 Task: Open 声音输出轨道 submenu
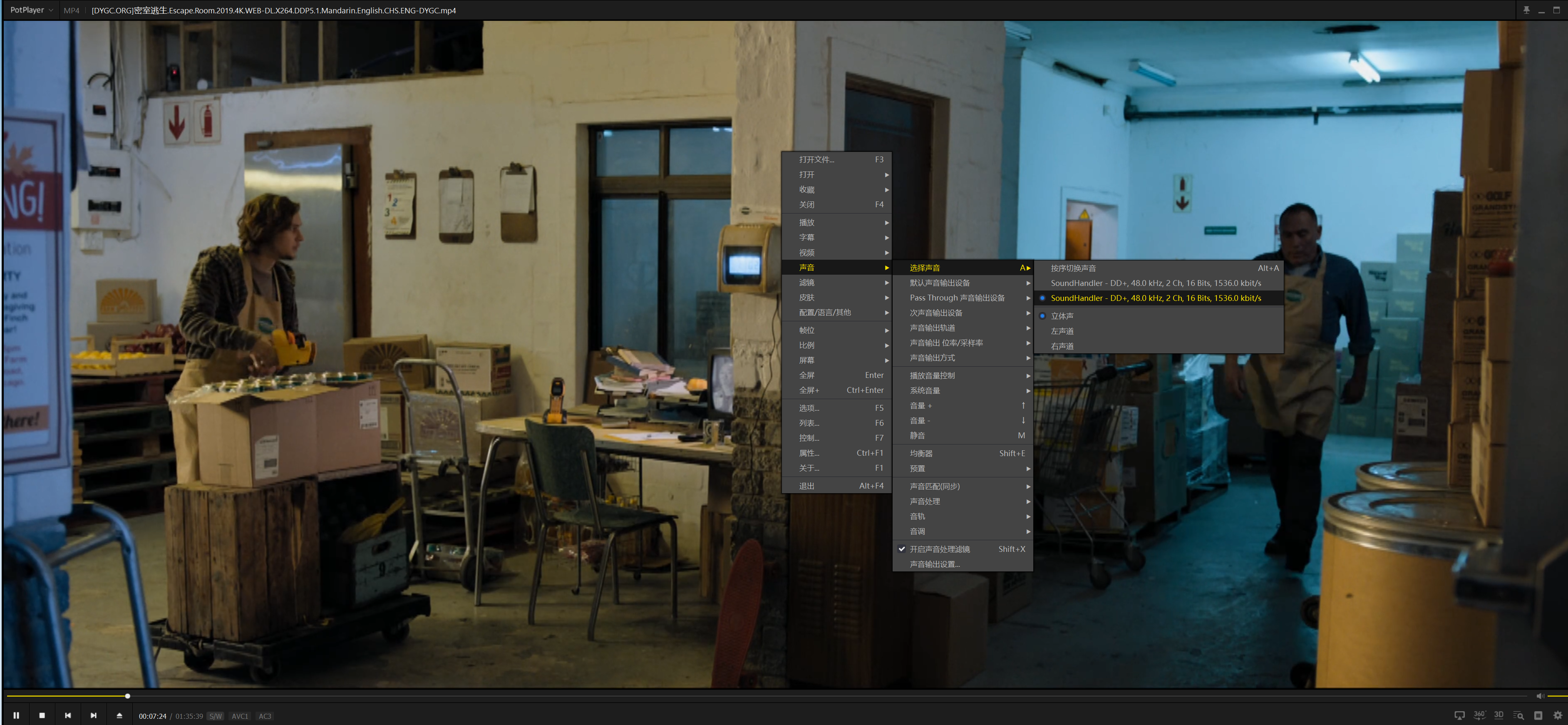click(963, 328)
